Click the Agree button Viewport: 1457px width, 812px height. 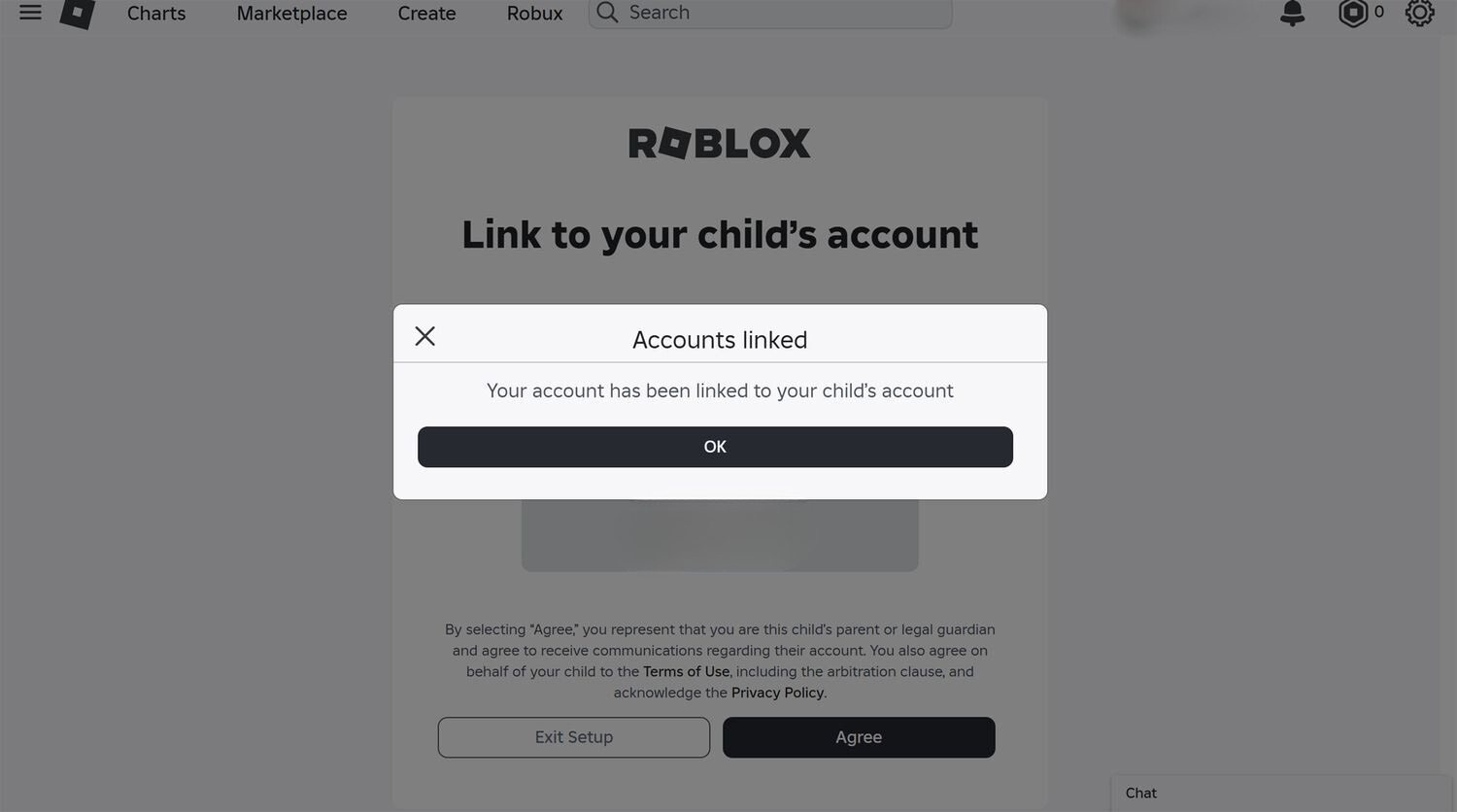point(858,737)
